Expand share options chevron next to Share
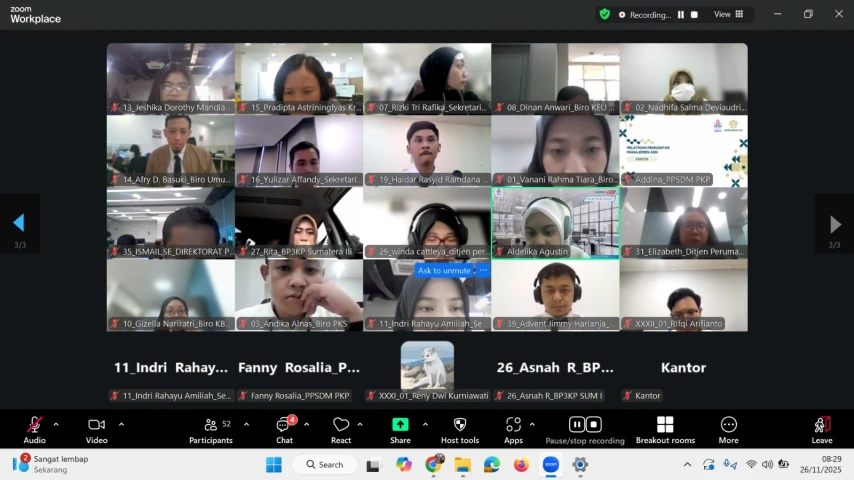Image resolution: width=854 pixels, height=480 pixels. 425,424
